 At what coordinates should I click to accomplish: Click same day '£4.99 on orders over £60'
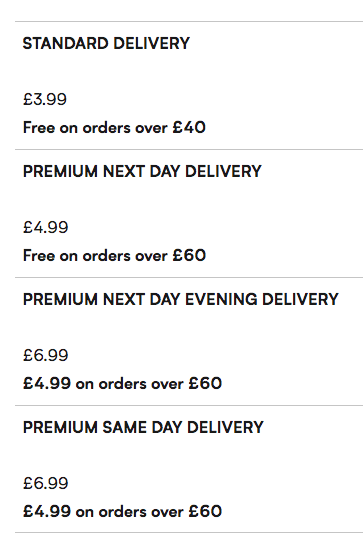pos(123,511)
